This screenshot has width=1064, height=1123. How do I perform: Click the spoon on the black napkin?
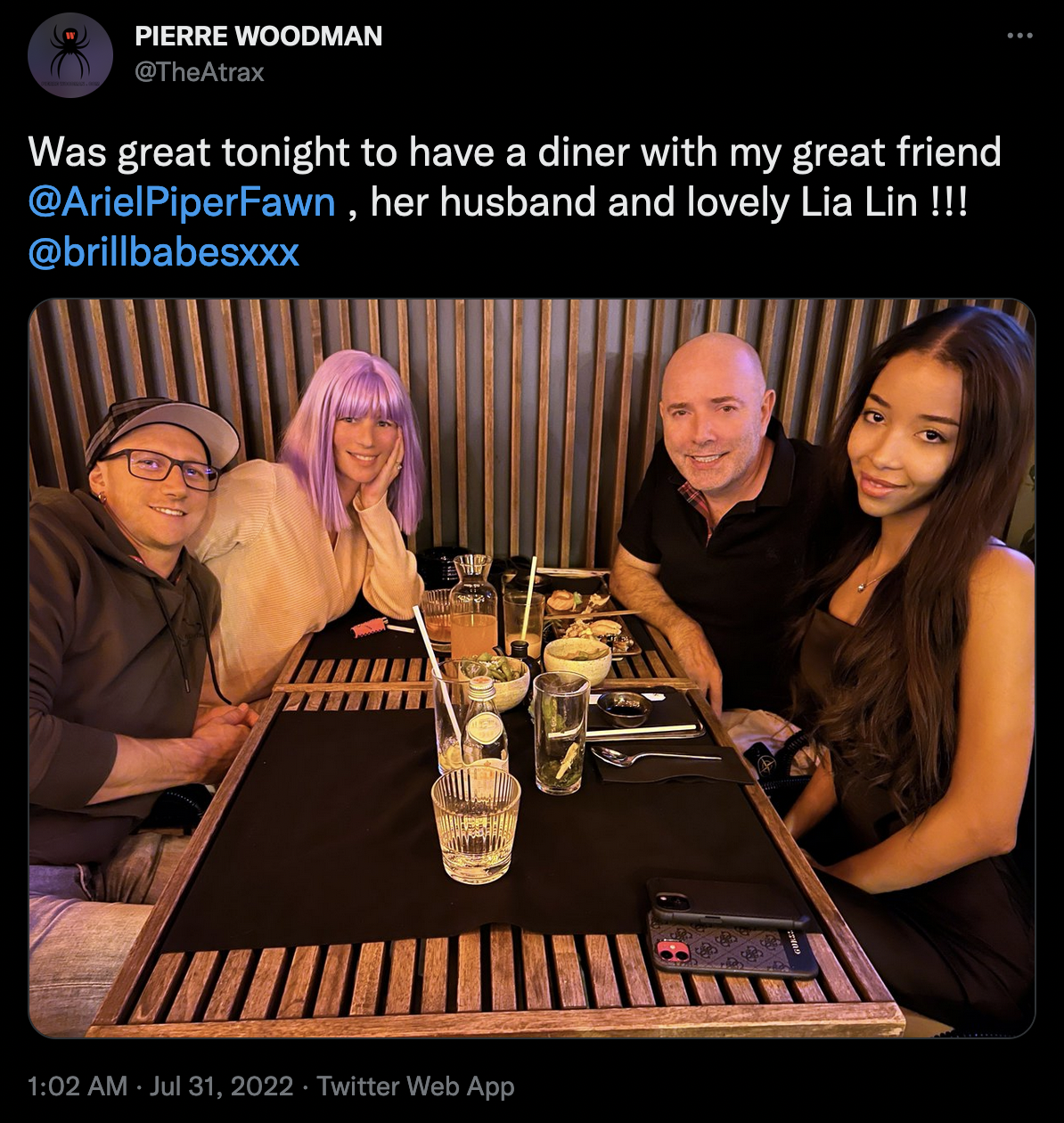pos(655,757)
